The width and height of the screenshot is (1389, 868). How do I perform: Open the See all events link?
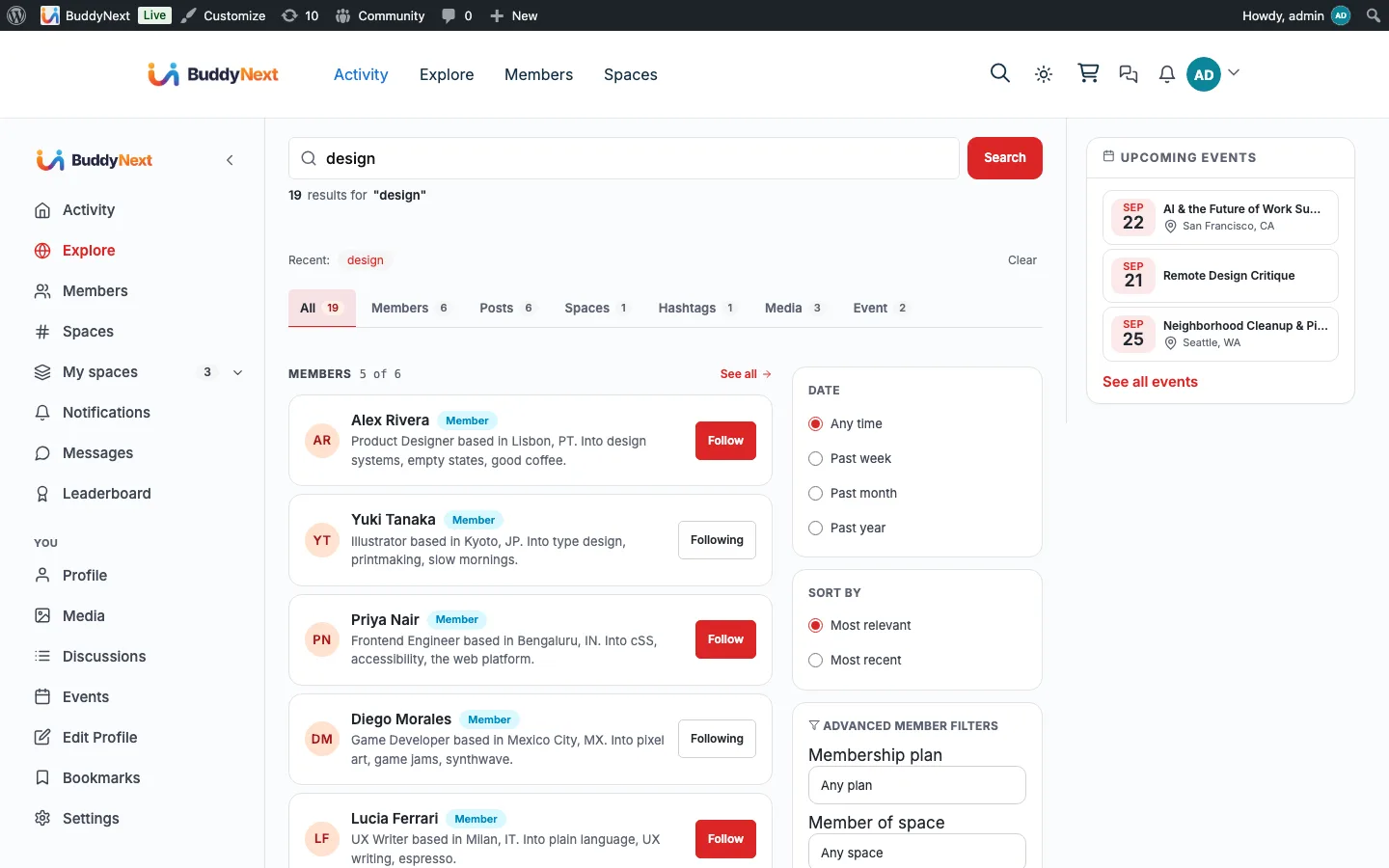pyautogui.click(x=1150, y=382)
